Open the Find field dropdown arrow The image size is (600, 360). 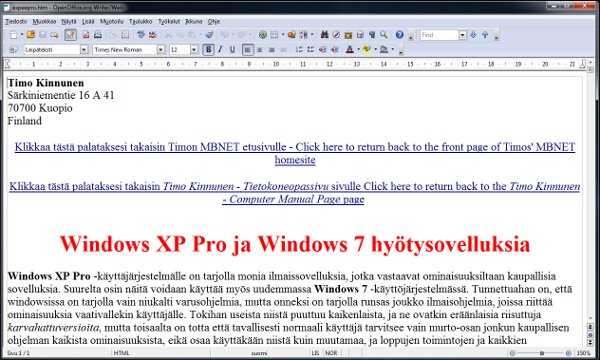463,35
